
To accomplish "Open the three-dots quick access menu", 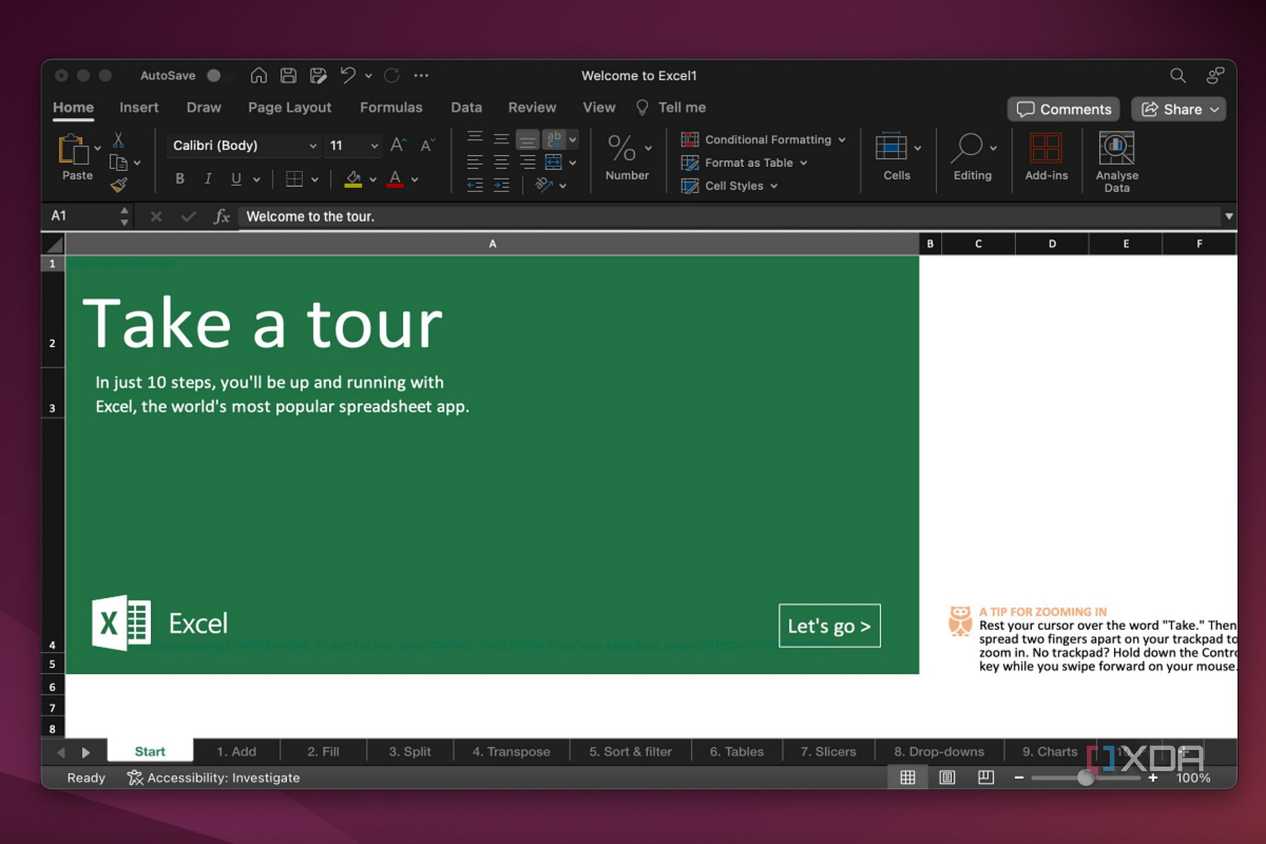I will coord(421,75).
